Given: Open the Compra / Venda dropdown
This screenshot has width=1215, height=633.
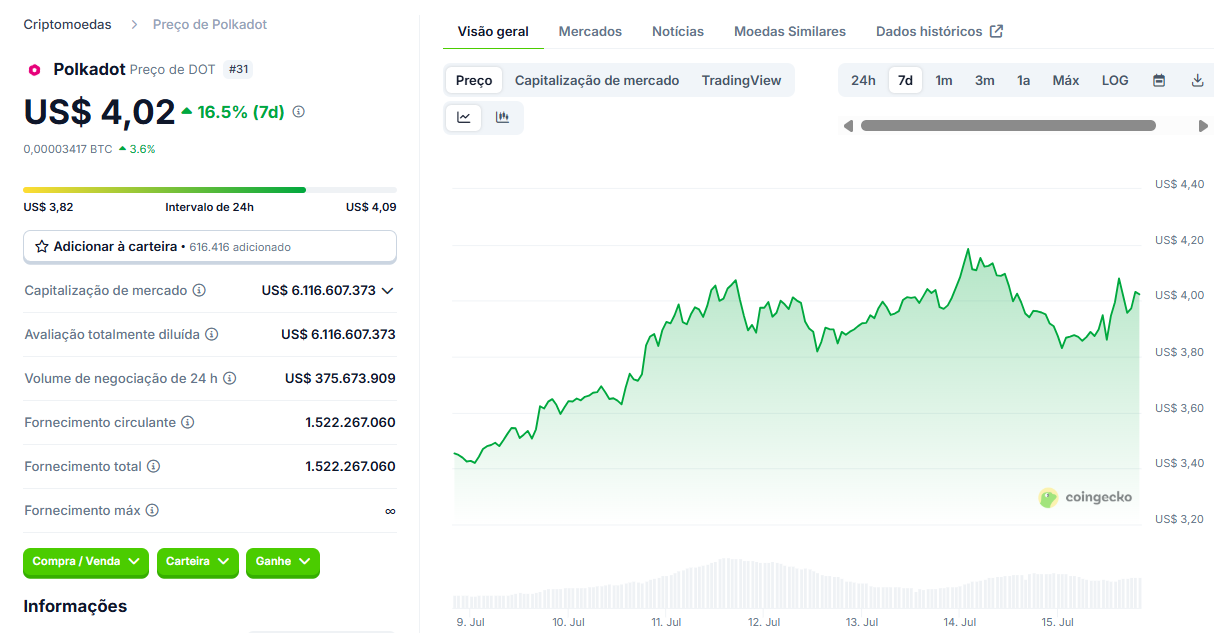Looking at the screenshot, I should [86, 562].
